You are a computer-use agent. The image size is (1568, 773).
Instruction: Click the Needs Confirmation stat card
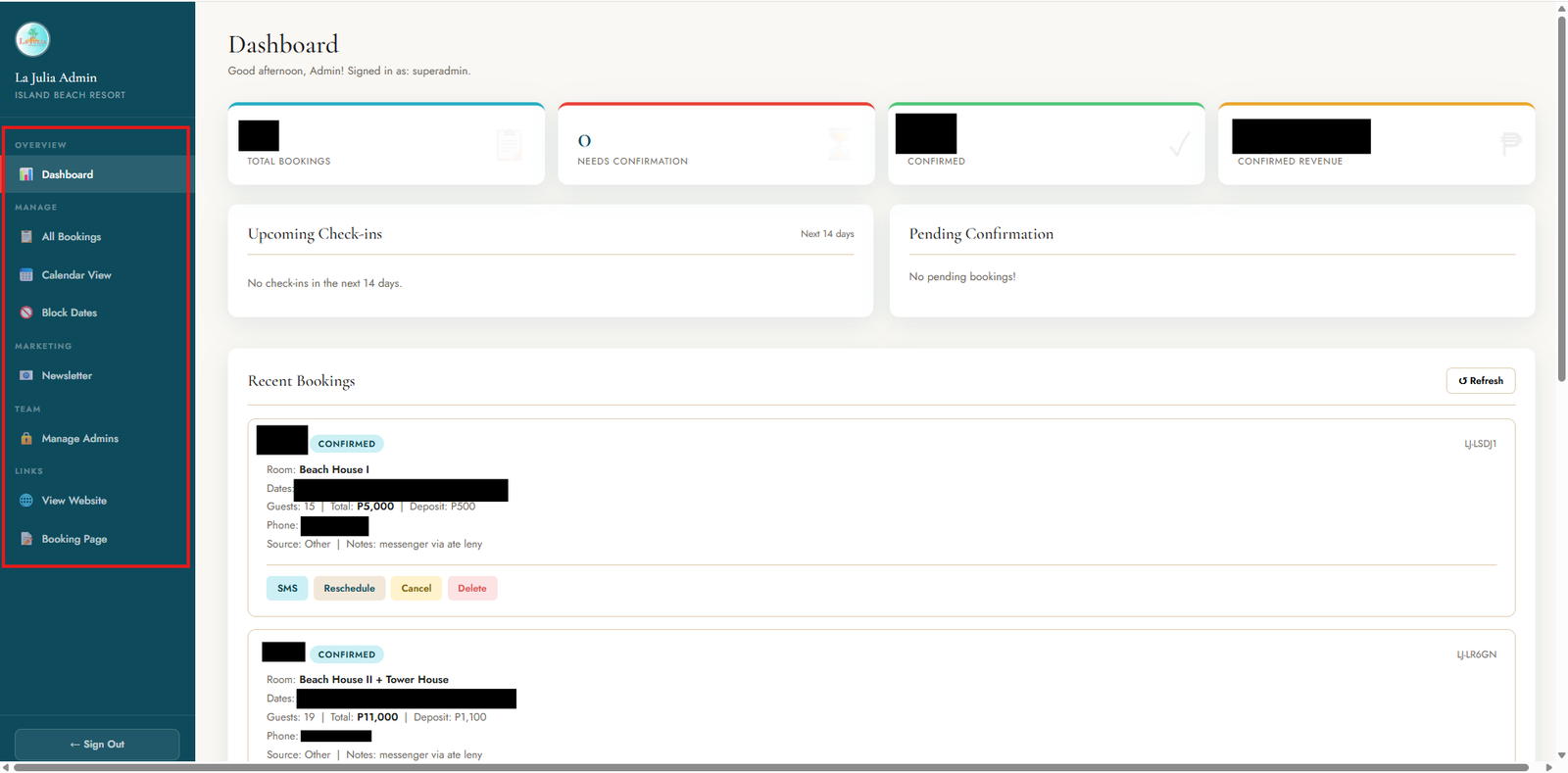tap(716, 143)
